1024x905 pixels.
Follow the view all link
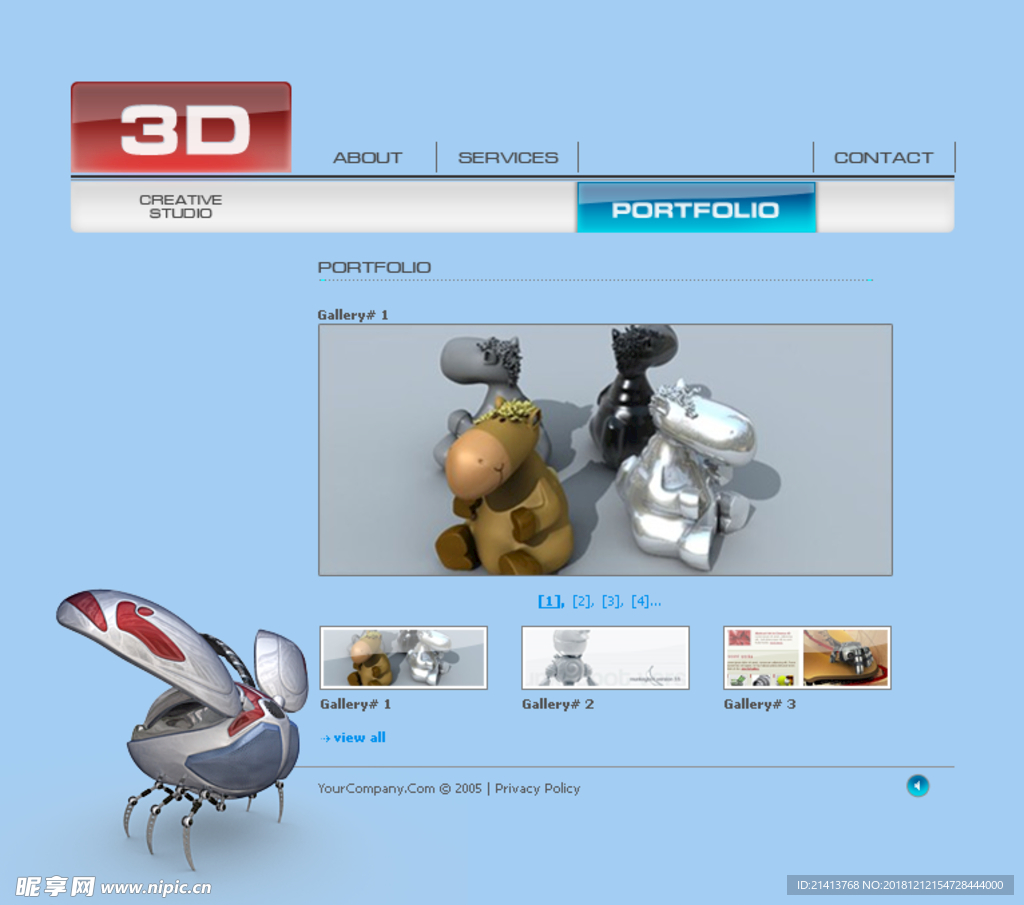point(359,738)
